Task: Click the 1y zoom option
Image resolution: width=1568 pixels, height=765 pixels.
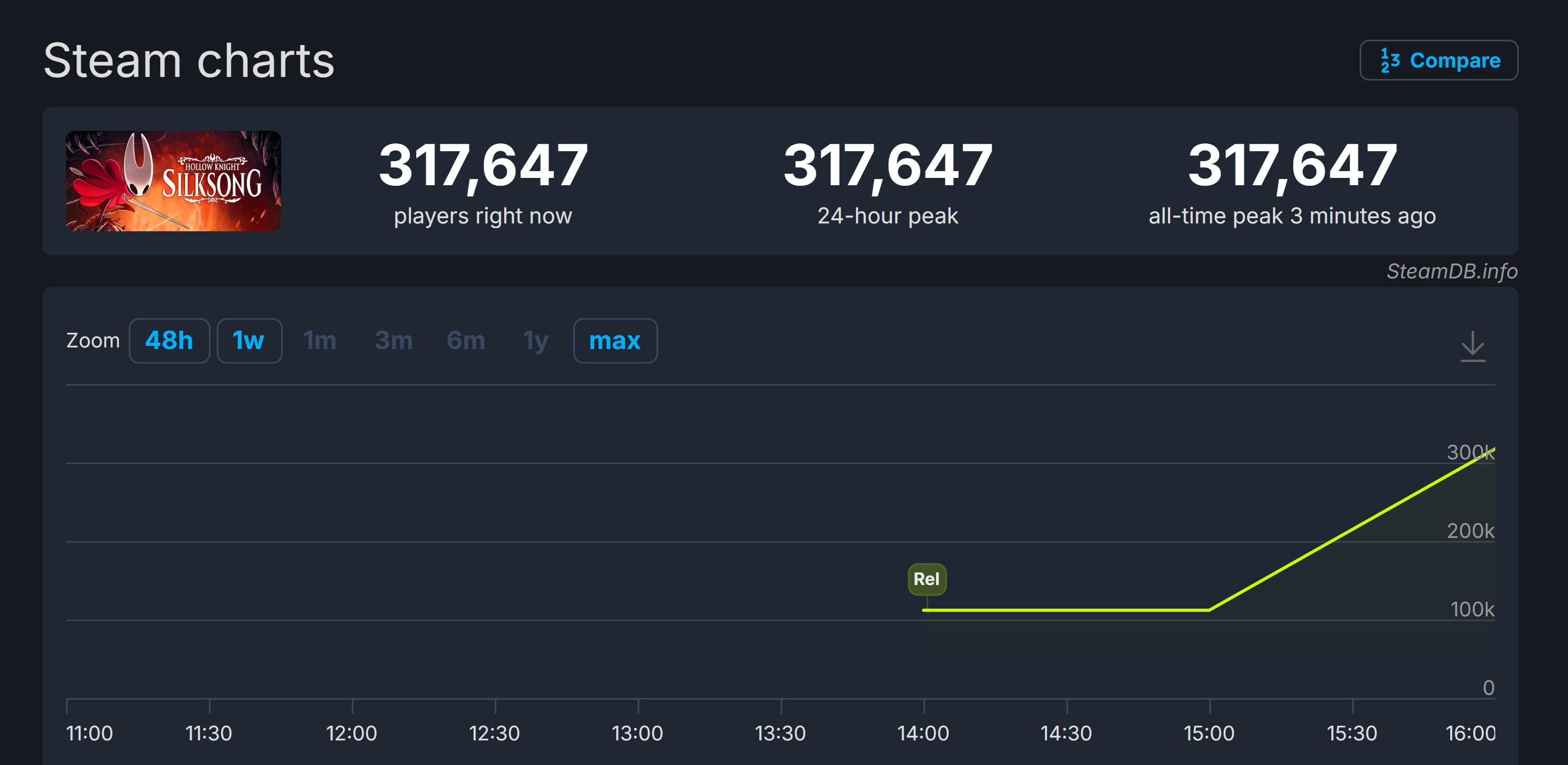Action: pyautogui.click(x=536, y=341)
